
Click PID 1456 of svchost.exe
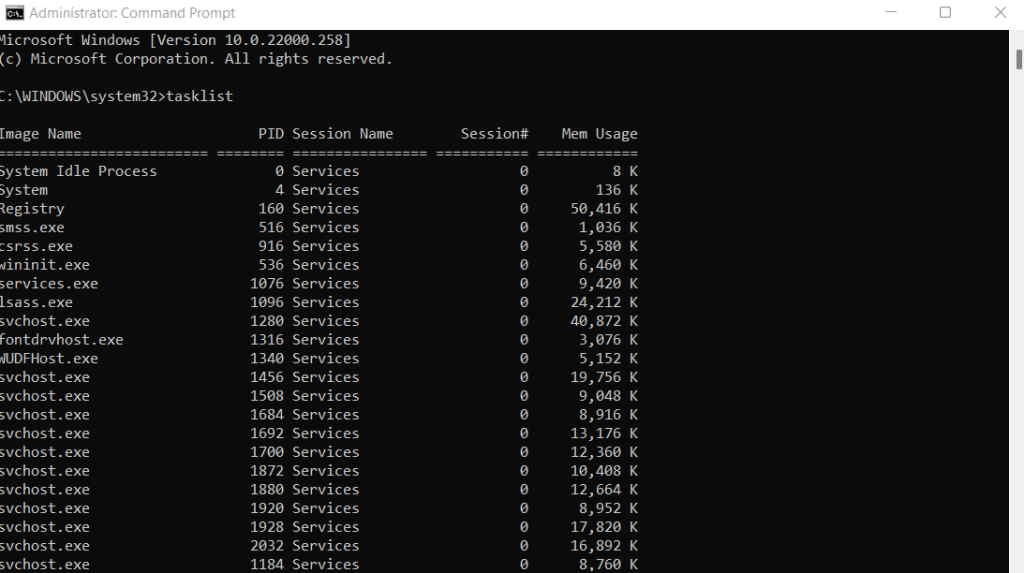pos(267,377)
